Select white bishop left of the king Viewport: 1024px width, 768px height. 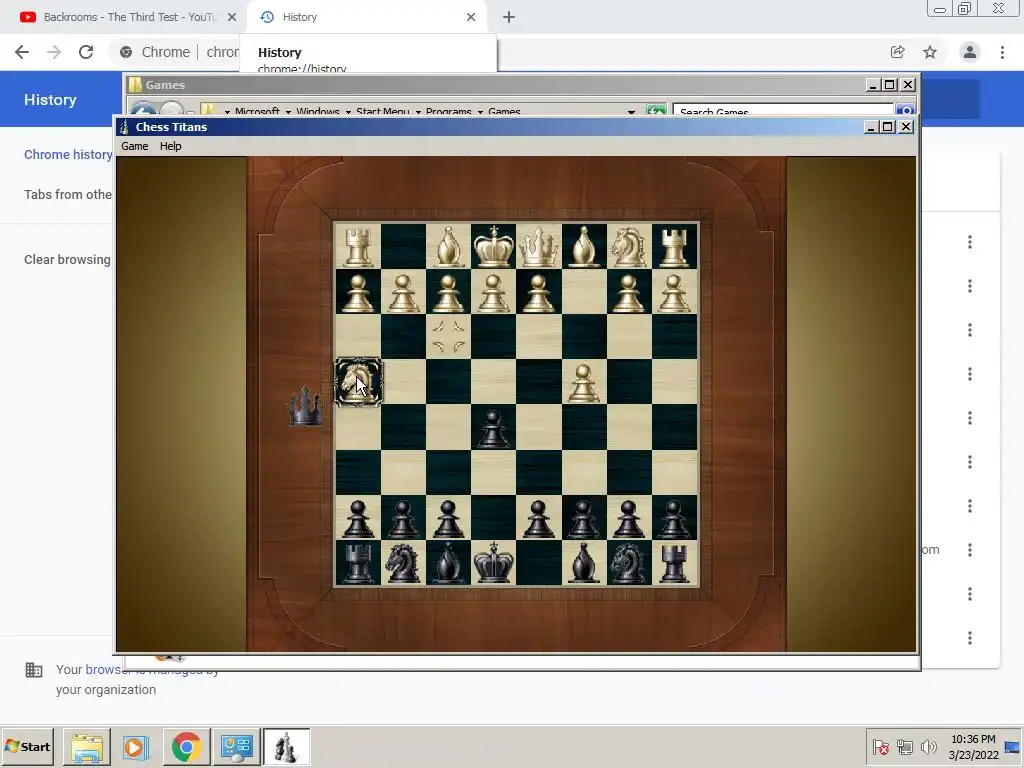pyautogui.click(x=448, y=246)
